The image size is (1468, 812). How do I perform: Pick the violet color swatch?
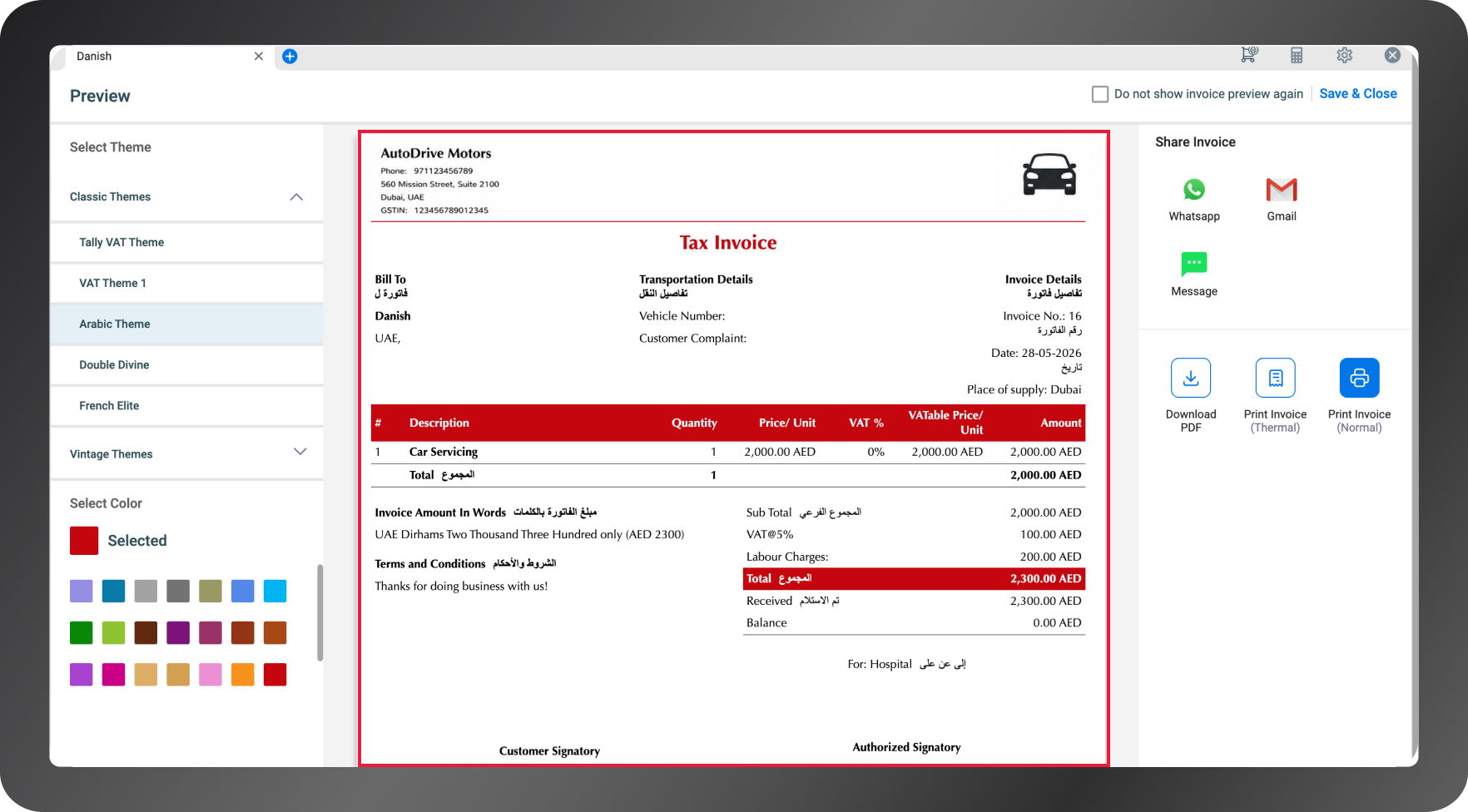click(x=81, y=674)
